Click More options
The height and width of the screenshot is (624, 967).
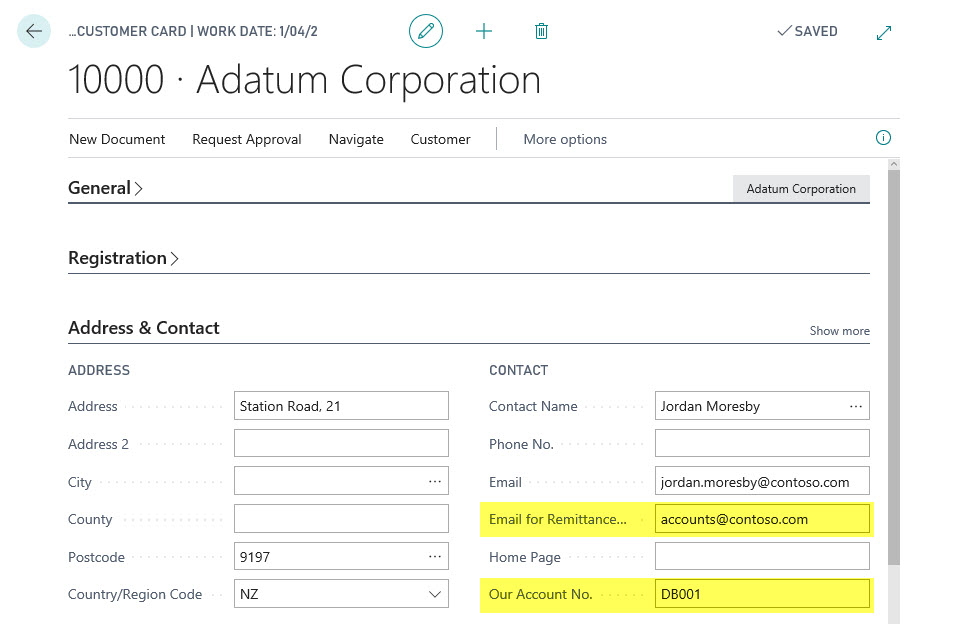[x=565, y=139]
